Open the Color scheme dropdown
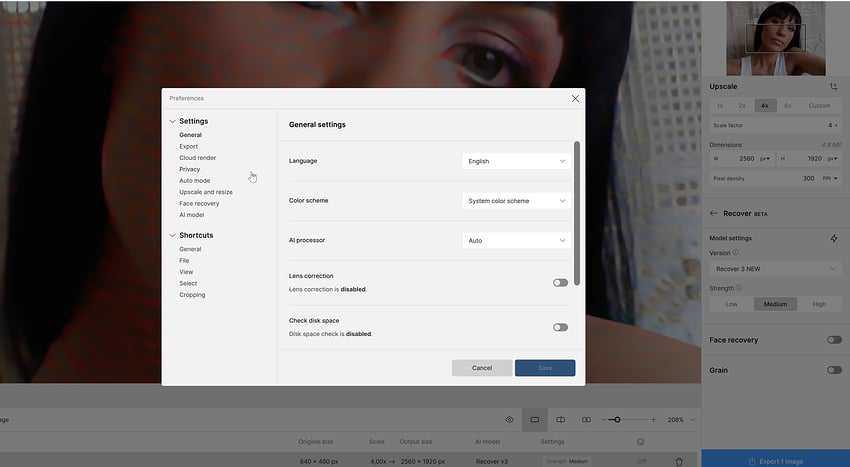 click(x=516, y=201)
